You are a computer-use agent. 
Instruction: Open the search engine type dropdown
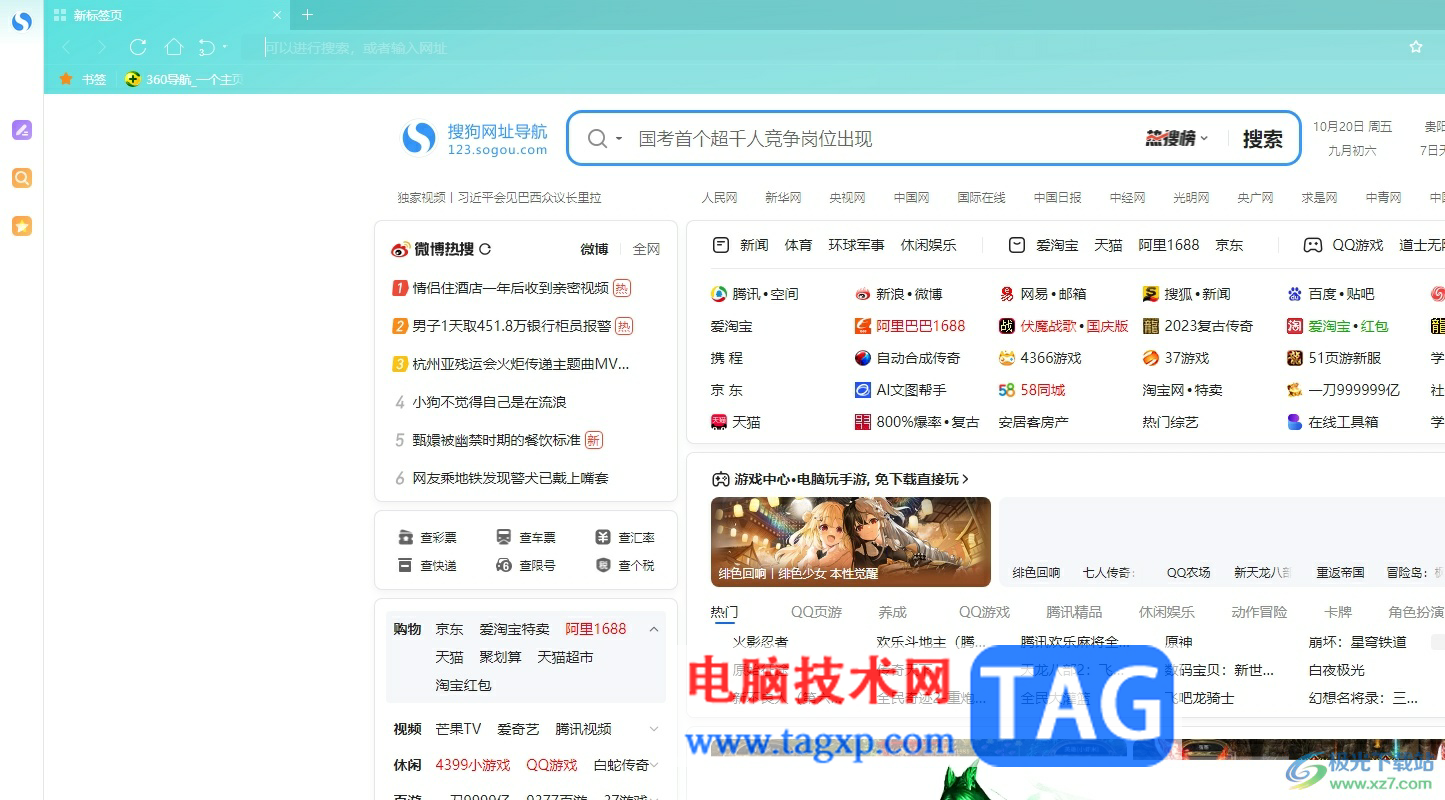point(606,138)
